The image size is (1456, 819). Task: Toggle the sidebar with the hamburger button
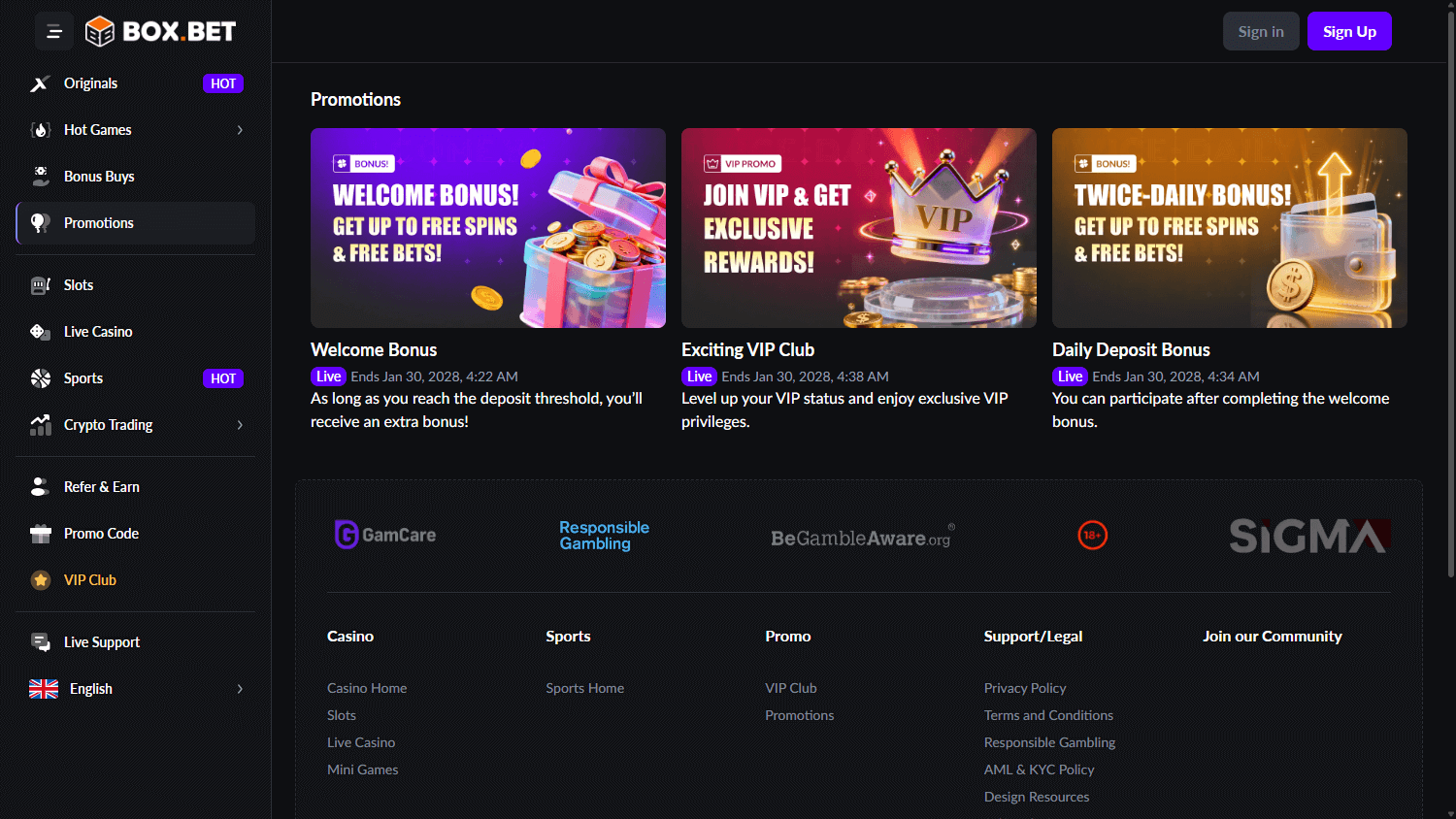53,30
